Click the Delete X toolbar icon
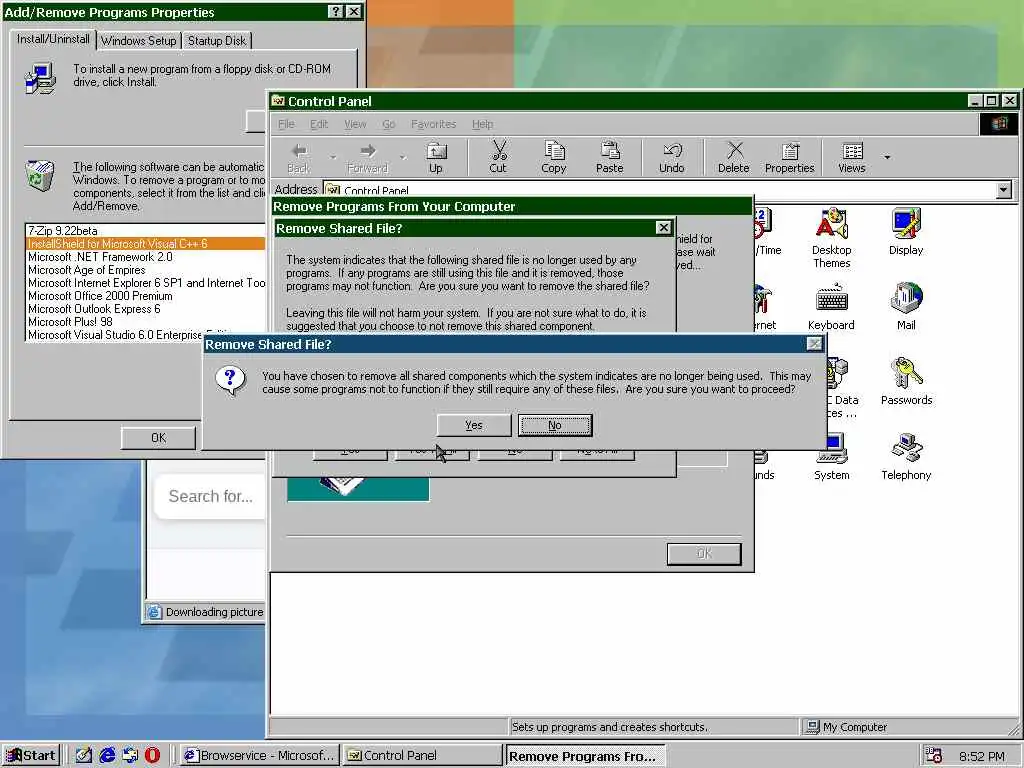Screen dimensions: 1024x768 point(734,158)
